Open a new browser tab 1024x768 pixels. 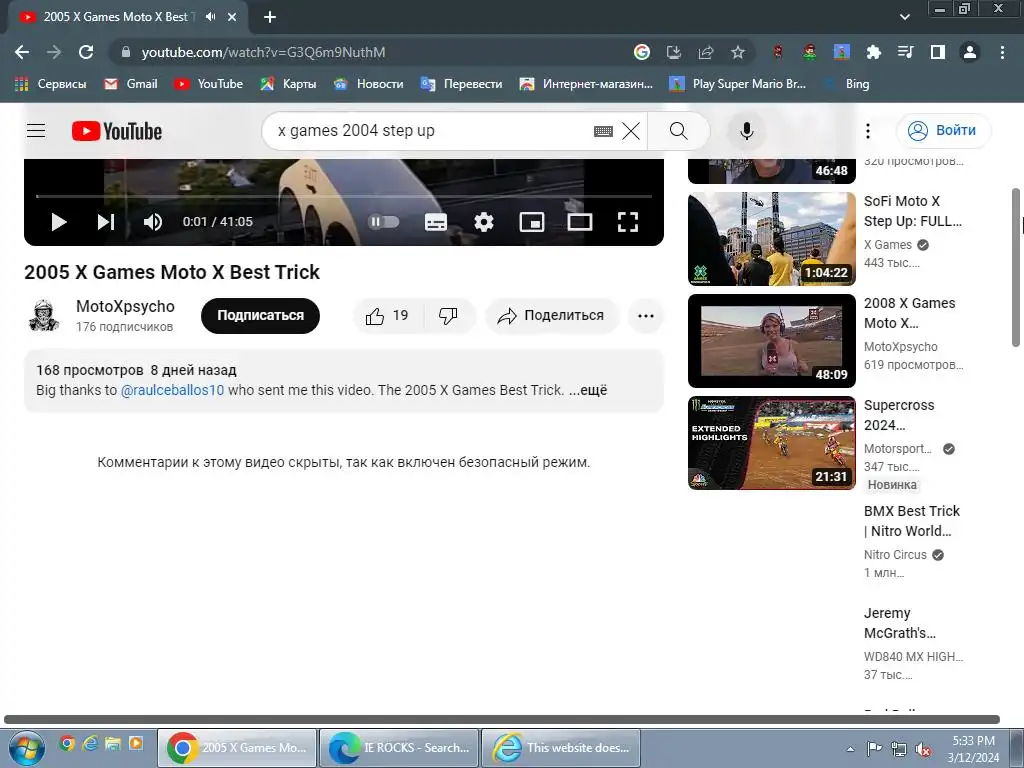[x=270, y=17]
